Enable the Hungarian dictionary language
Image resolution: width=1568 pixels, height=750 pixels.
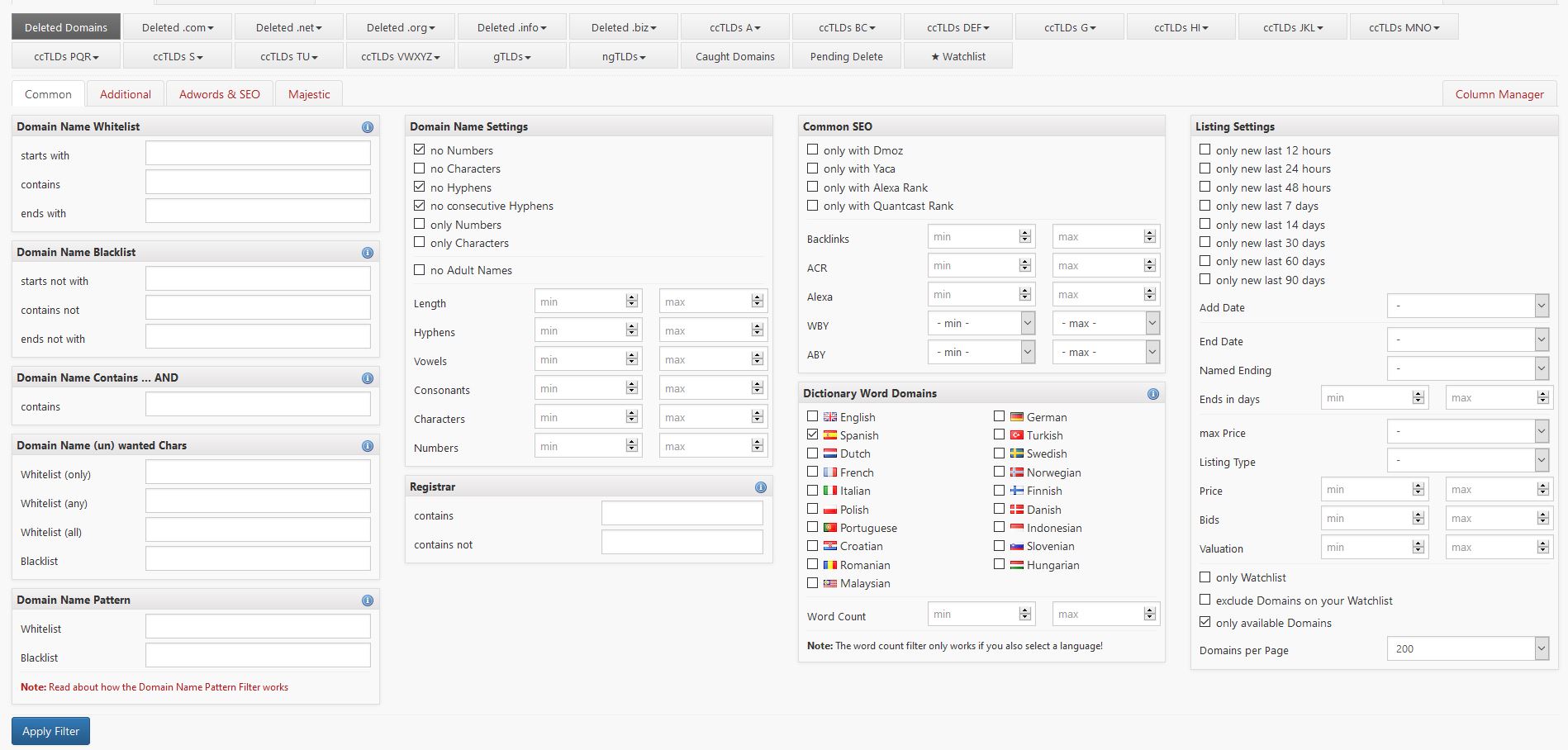pyautogui.click(x=1000, y=564)
